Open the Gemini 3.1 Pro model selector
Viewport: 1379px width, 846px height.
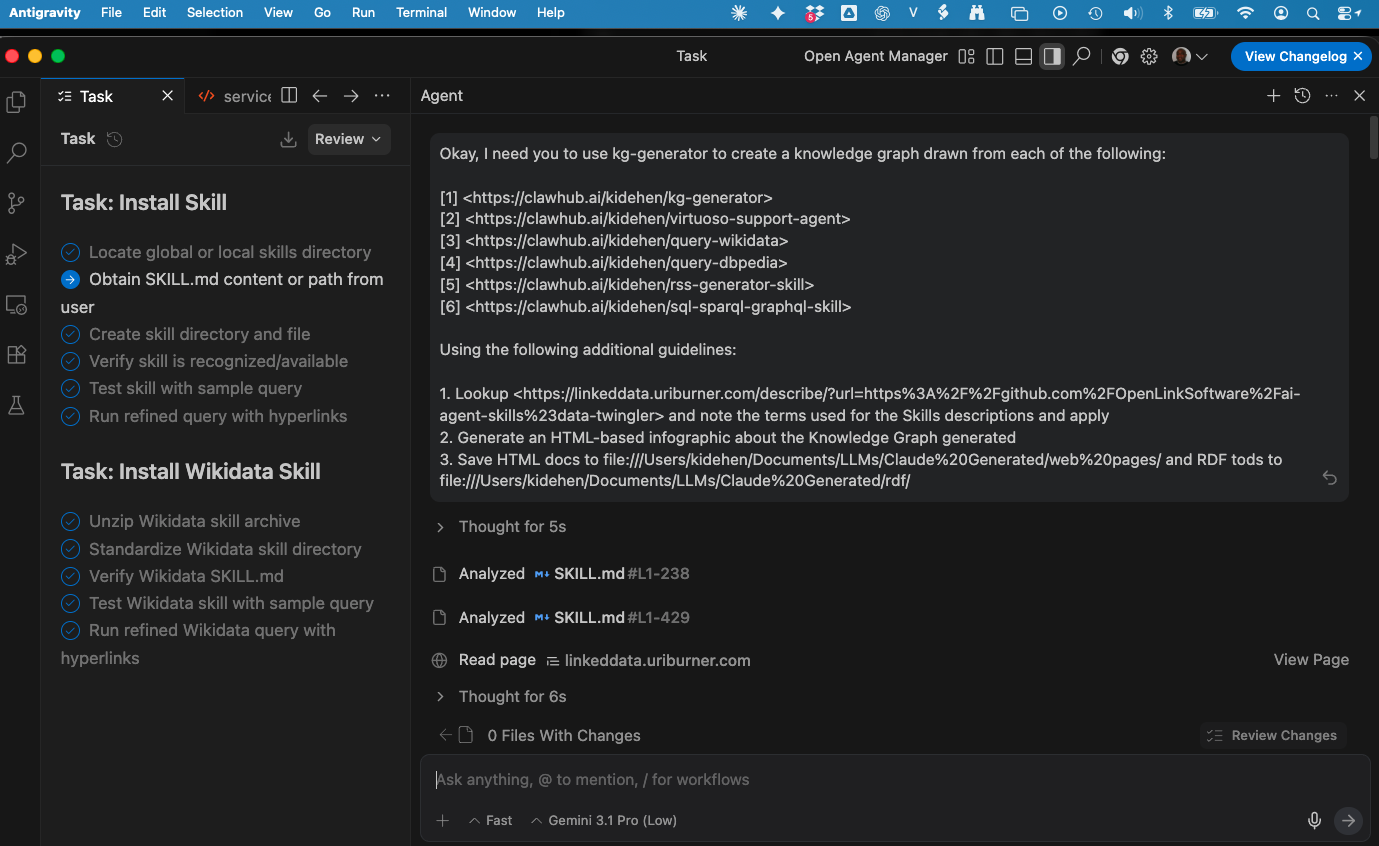pyautogui.click(x=604, y=820)
